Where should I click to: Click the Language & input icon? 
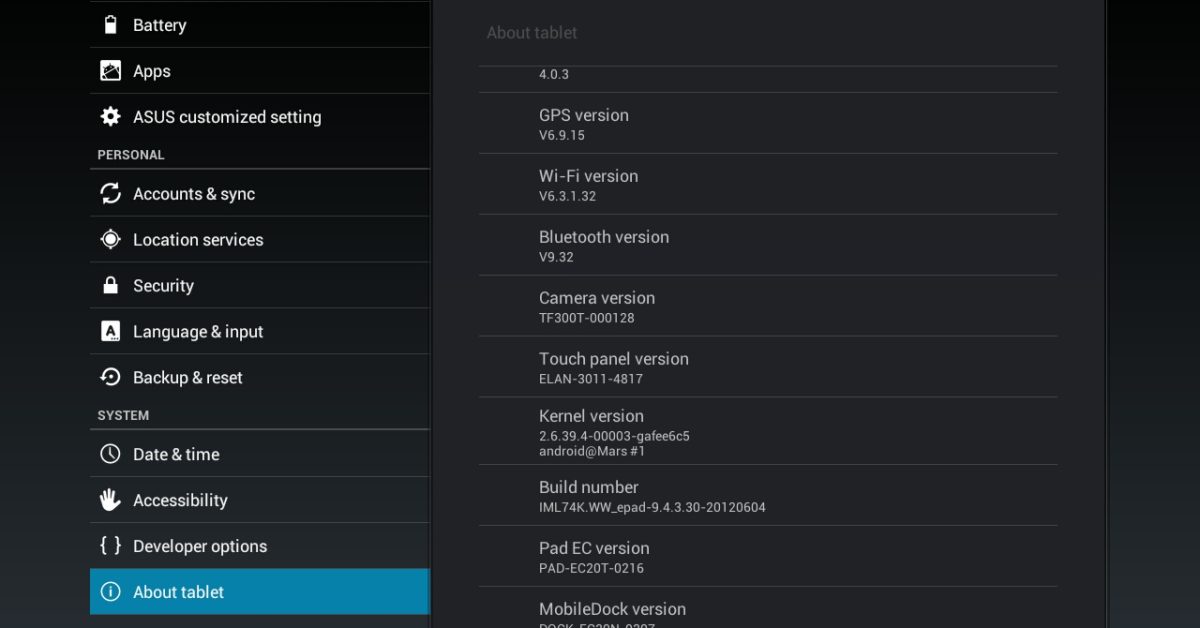(x=110, y=332)
